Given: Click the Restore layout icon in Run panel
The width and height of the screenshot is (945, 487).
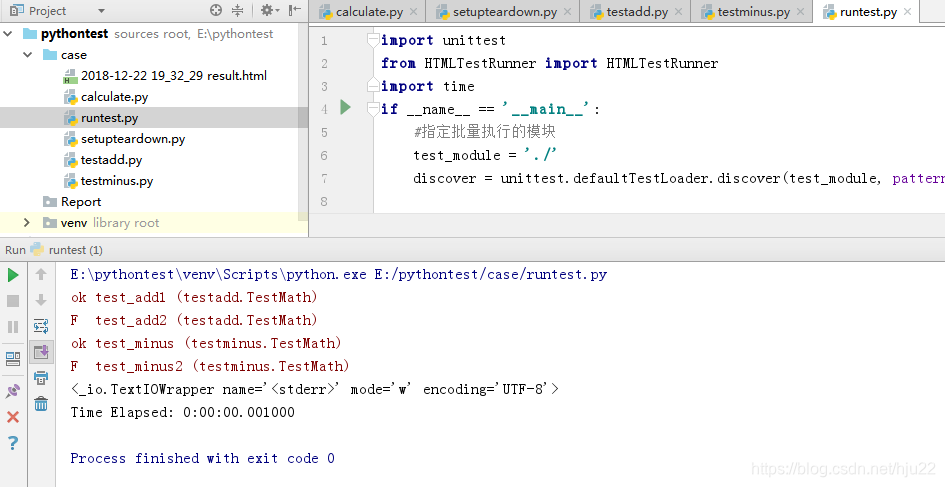Looking at the screenshot, I should (x=13, y=359).
